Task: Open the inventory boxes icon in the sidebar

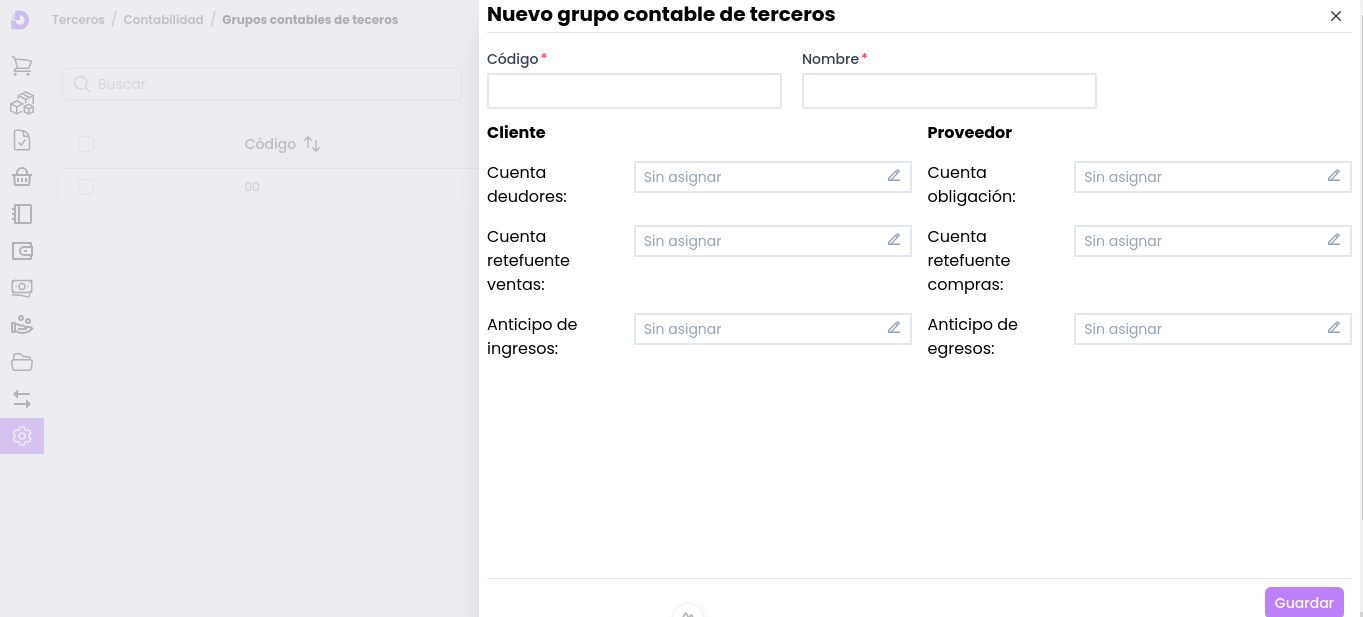Action: coord(22,103)
